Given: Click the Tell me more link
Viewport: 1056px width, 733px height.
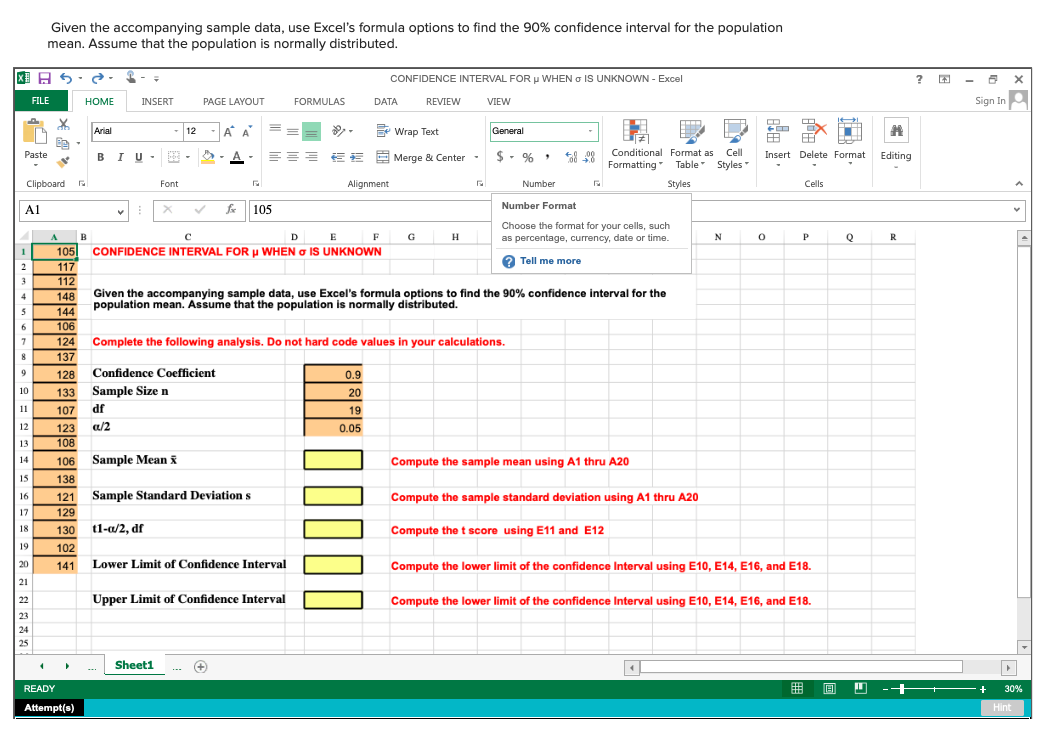Looking at the screenshot, I should point(549,261).
